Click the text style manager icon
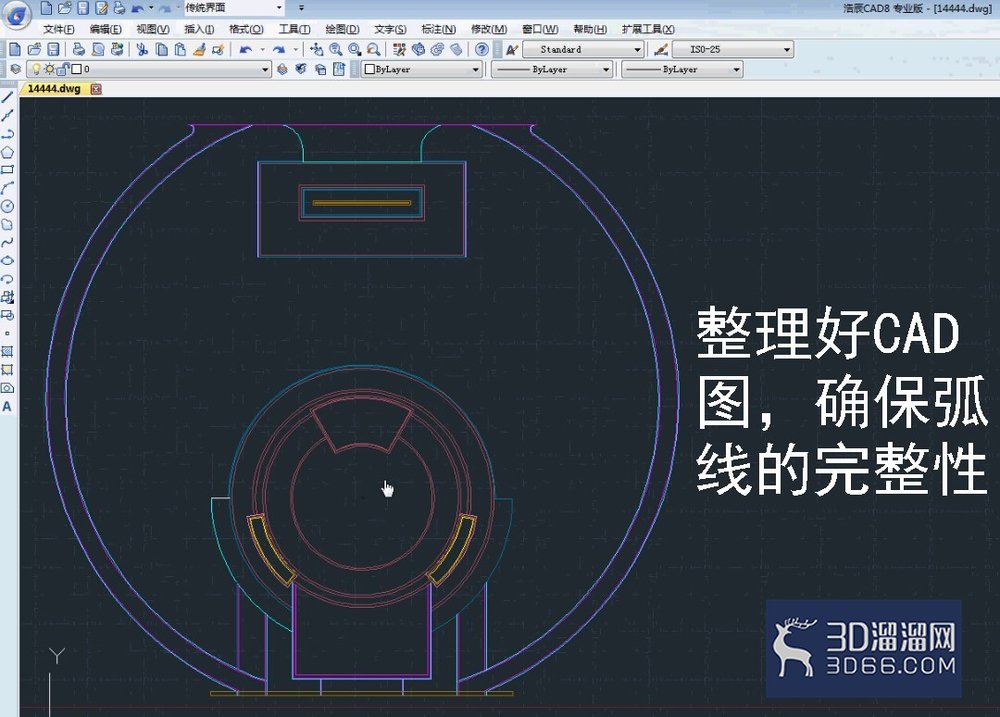This screenshot has width=1000, height=717. 511,49
